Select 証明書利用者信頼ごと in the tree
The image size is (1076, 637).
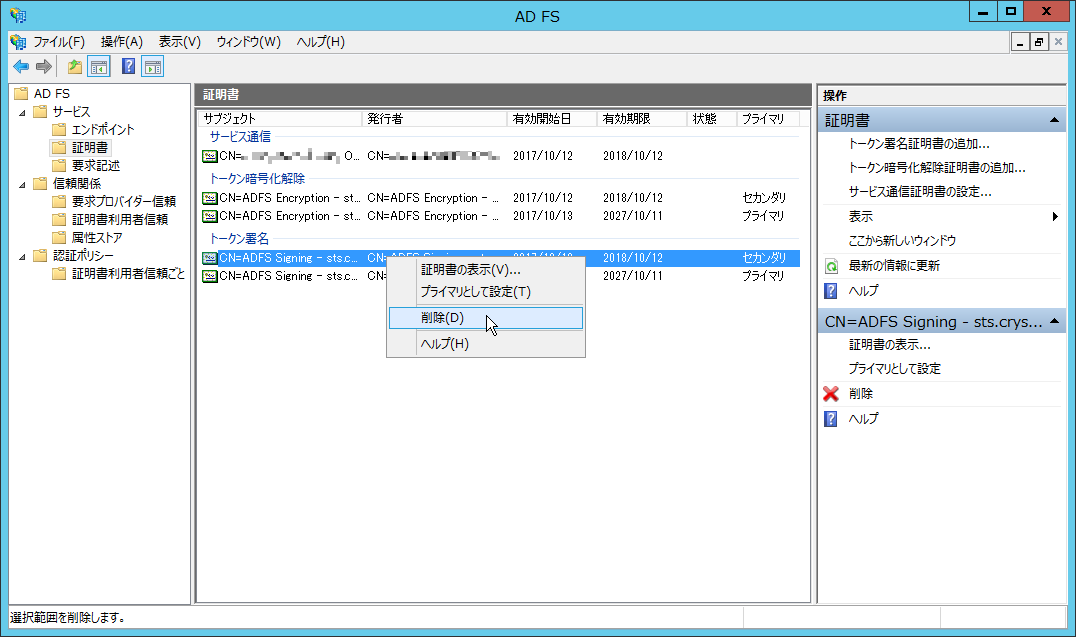tap(128, 274)
